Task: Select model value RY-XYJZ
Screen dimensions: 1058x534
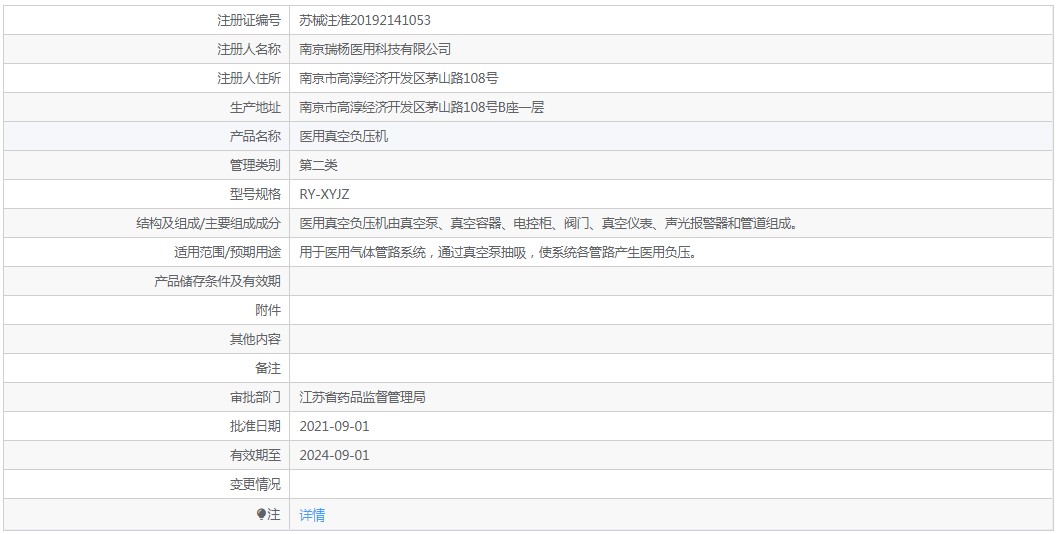Action: [325, 194]
